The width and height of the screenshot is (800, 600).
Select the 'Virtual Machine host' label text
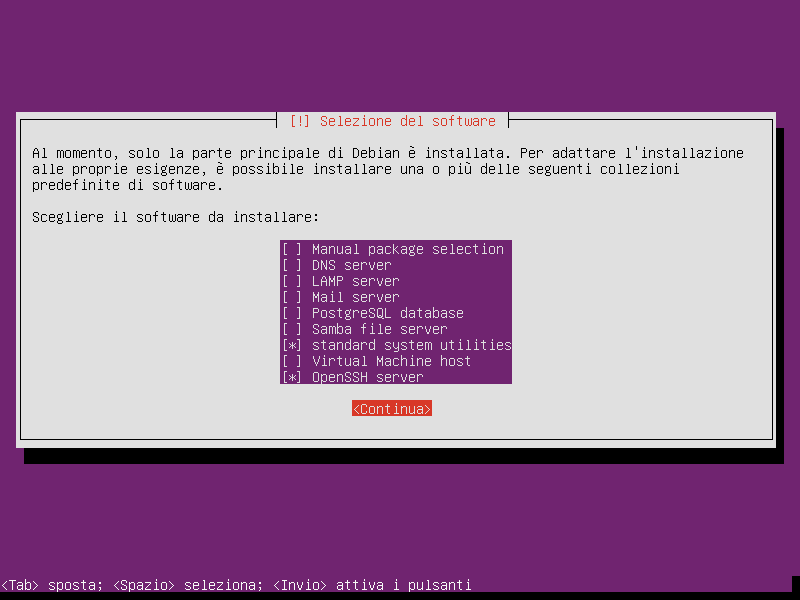click(391, 361)
